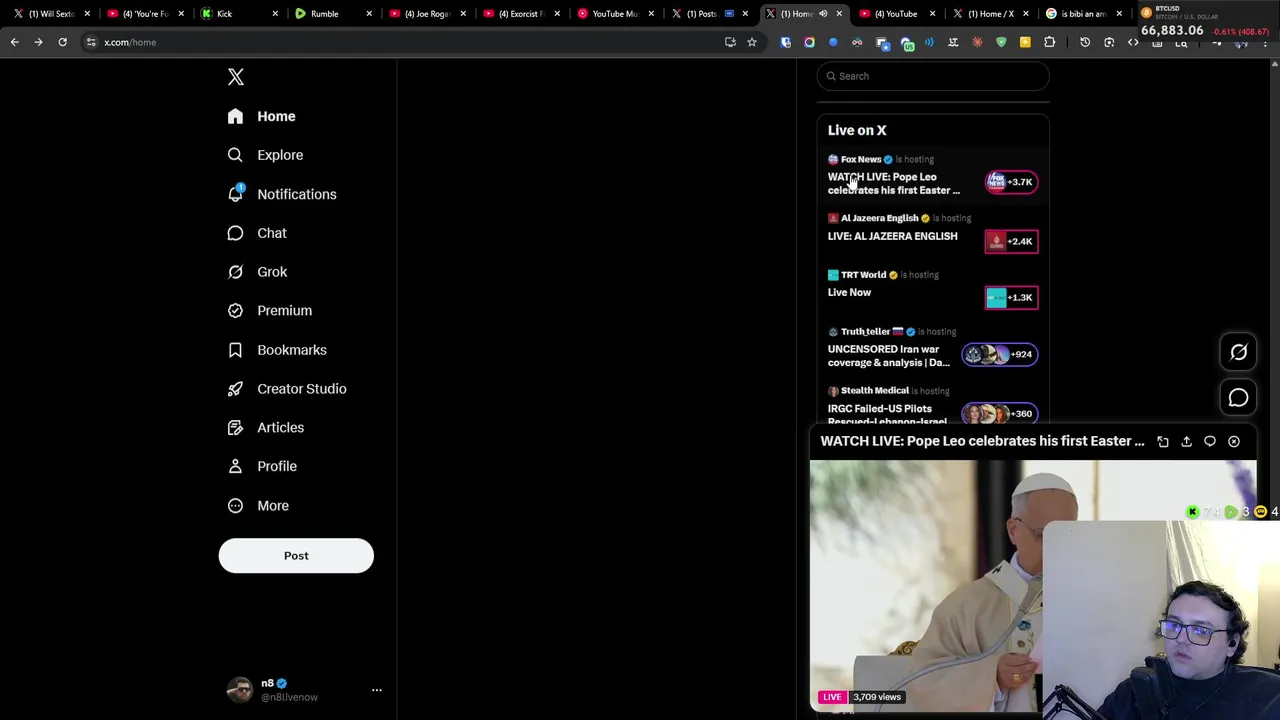
Task: Close the Kick tab
Action: pos(275,14)
